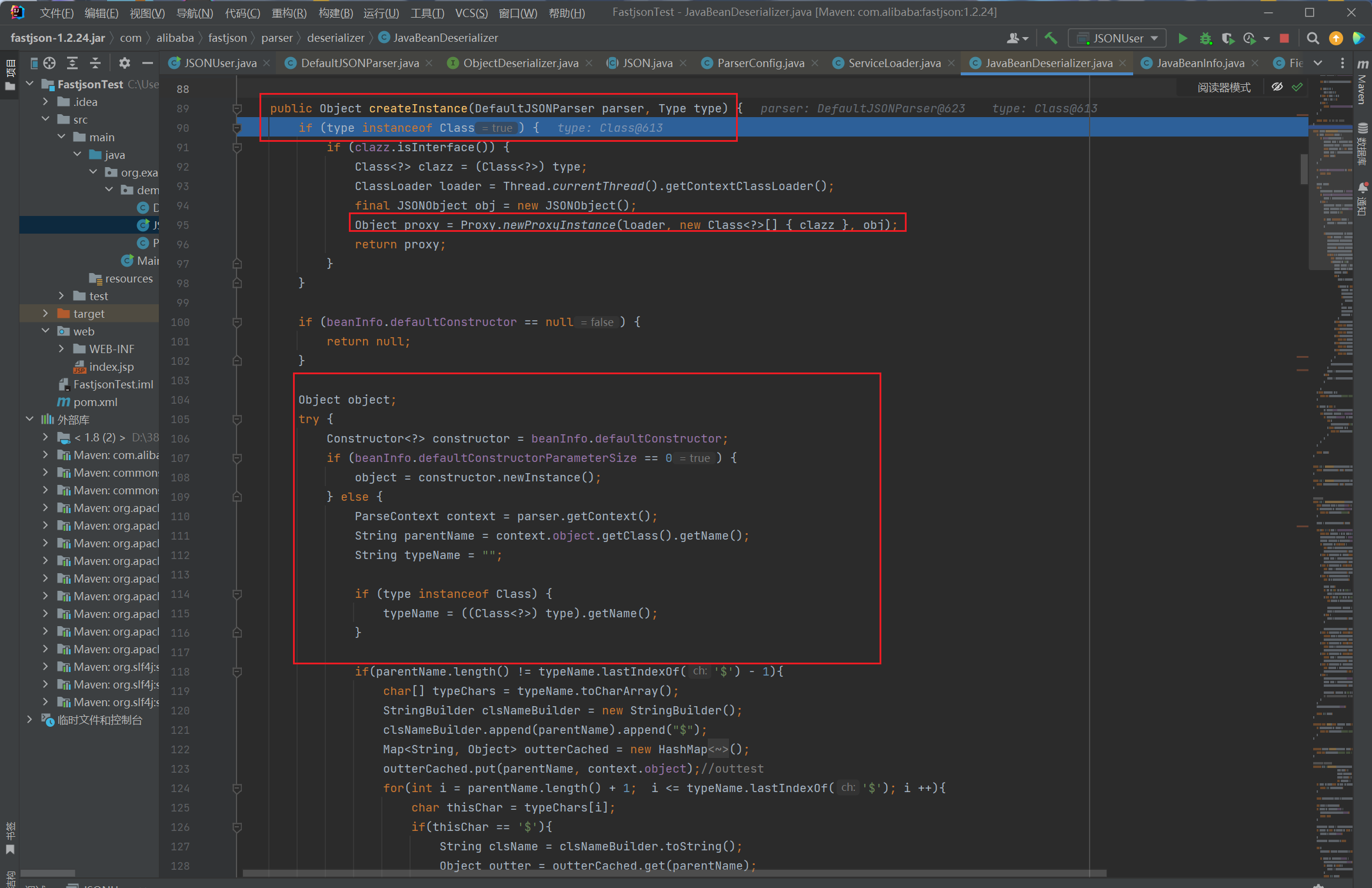This screenshot has height=888, width=1372.
Task: Click the horizontal scrollbar under the editor
Action: 674,873
